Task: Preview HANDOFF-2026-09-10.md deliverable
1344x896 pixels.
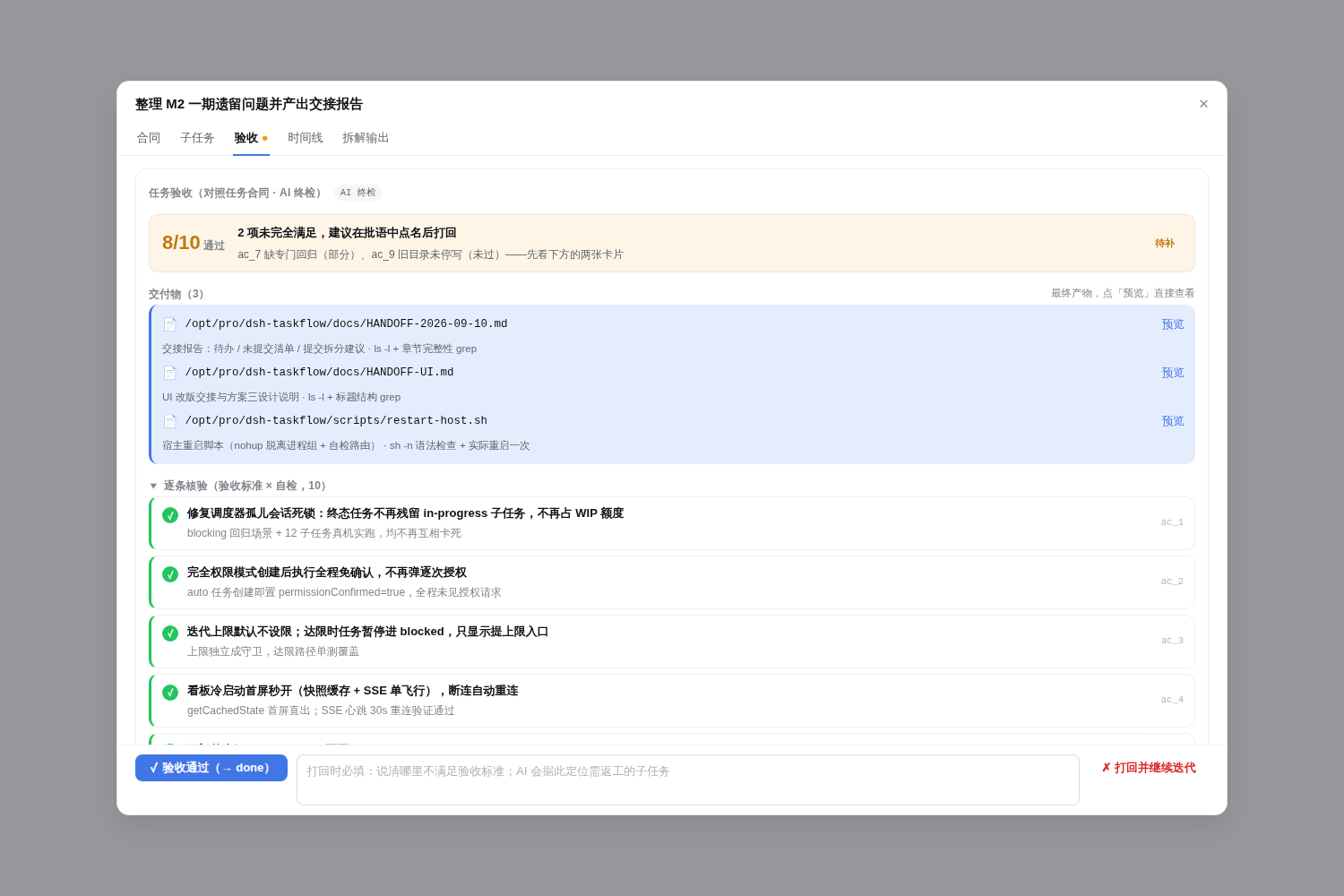Action: 1173,324
